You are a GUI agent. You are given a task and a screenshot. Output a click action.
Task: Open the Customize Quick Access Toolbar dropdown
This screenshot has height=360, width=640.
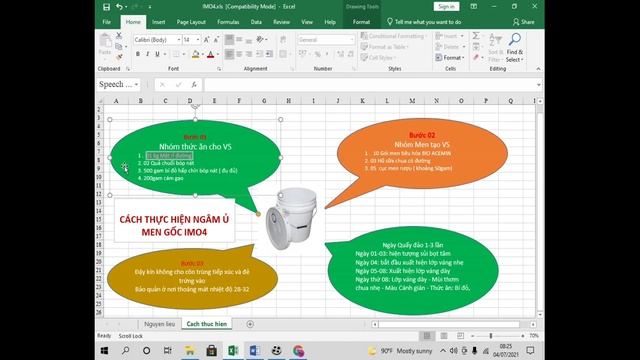pos(150,7)
